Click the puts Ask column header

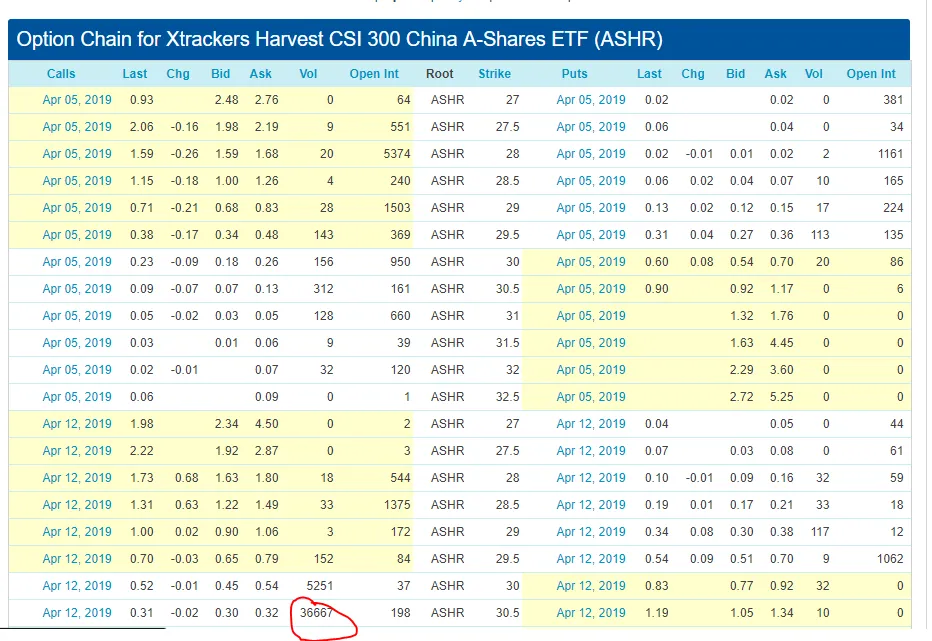coord(776,74)
